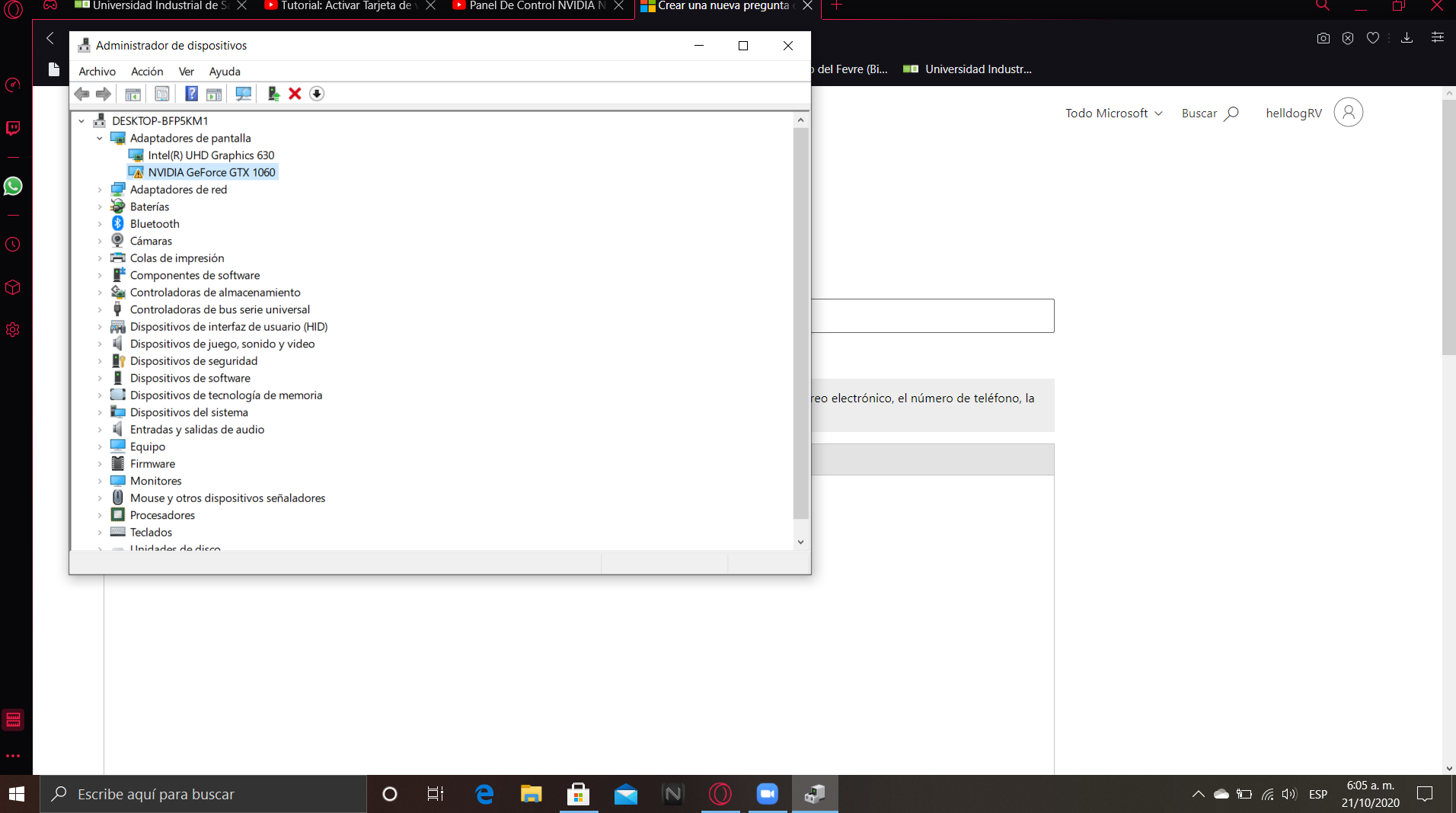
Task: Select Dispositivos de seguridad
Action: point(193,361)
